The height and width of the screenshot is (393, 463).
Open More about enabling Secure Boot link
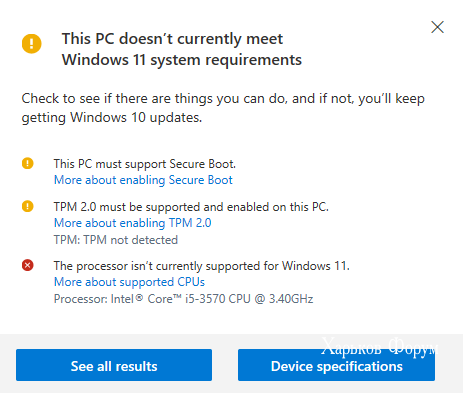coord(143,180)
